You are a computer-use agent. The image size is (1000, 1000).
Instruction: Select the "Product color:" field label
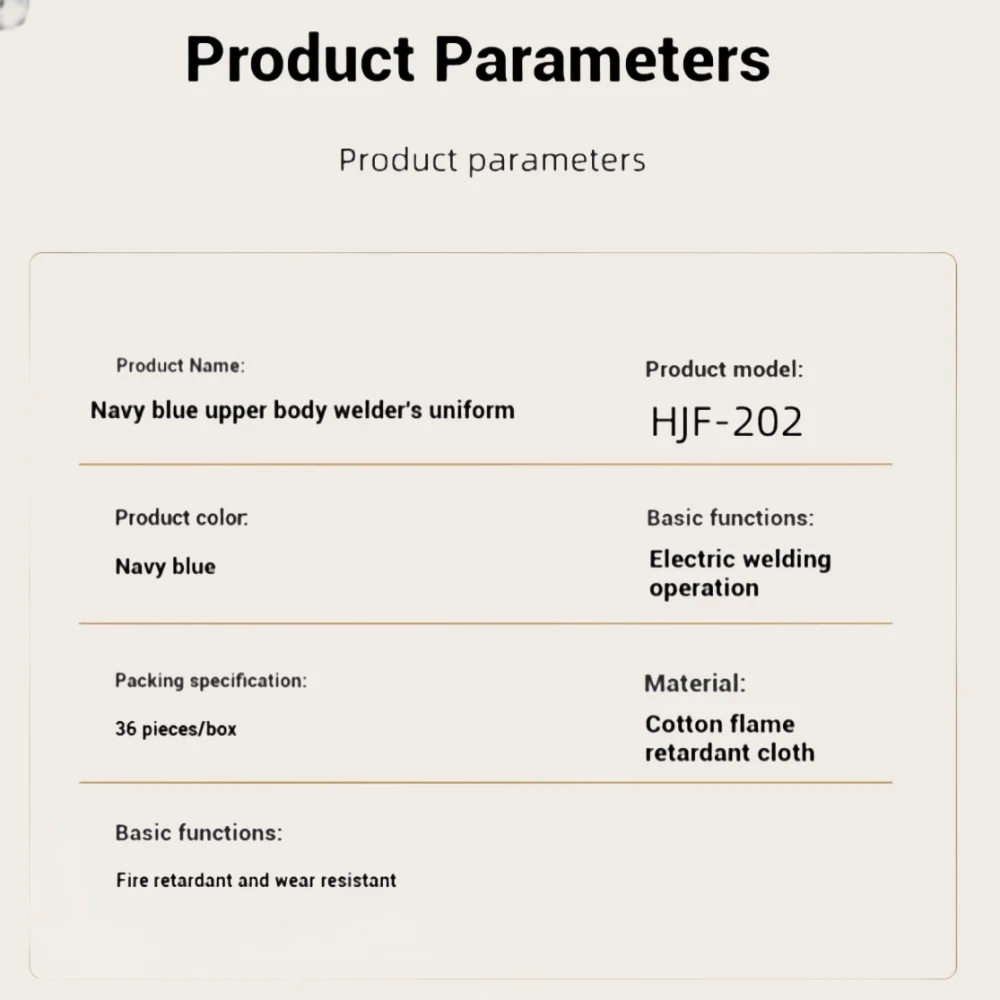[x=181, y=518]
